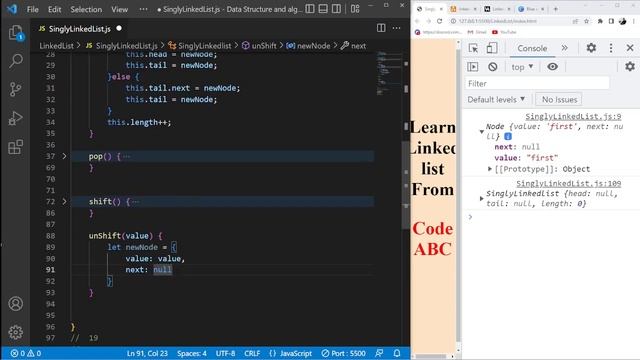The width and height of the screenshot is (640, 360).
Task: Activate the DevTools inspect element picker
Action: pyautogui.click(x=473, y=48)
